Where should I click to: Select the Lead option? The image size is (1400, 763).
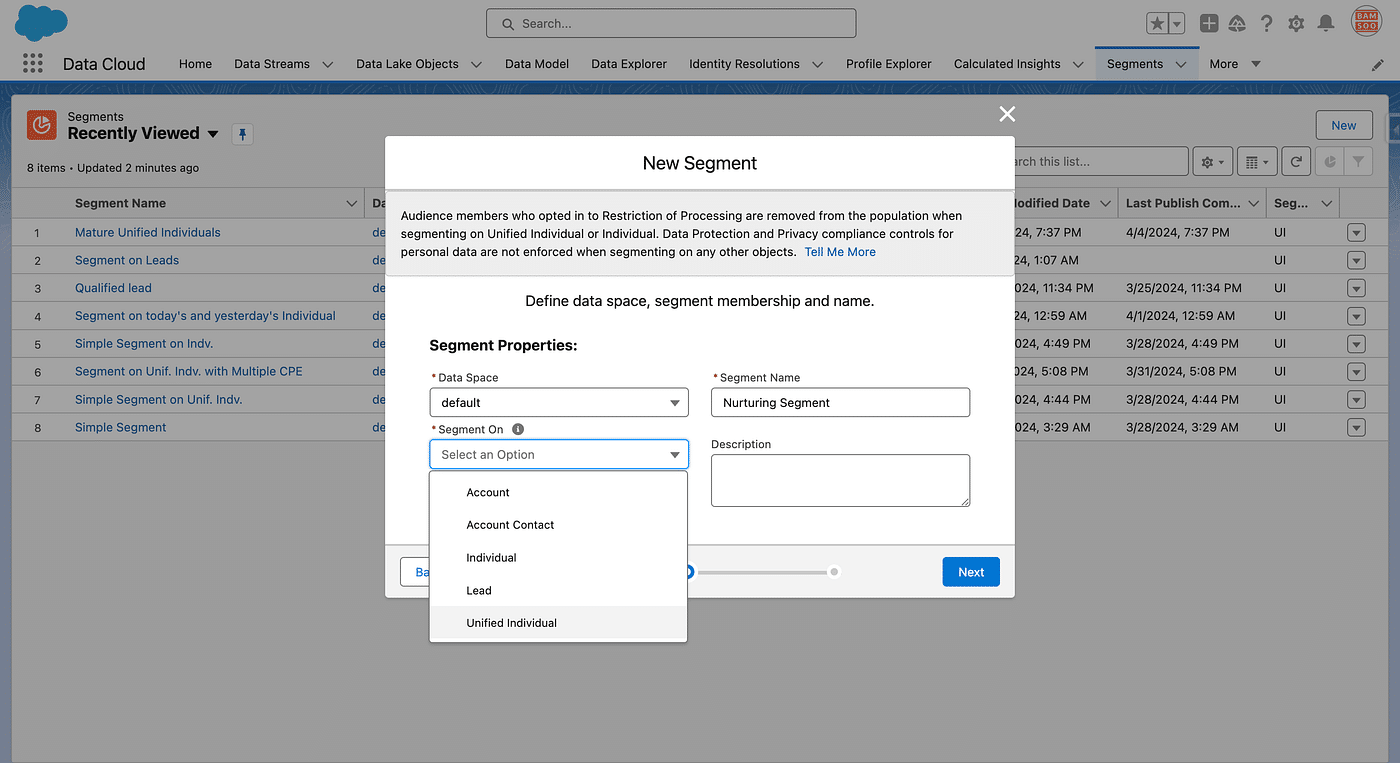479,590
